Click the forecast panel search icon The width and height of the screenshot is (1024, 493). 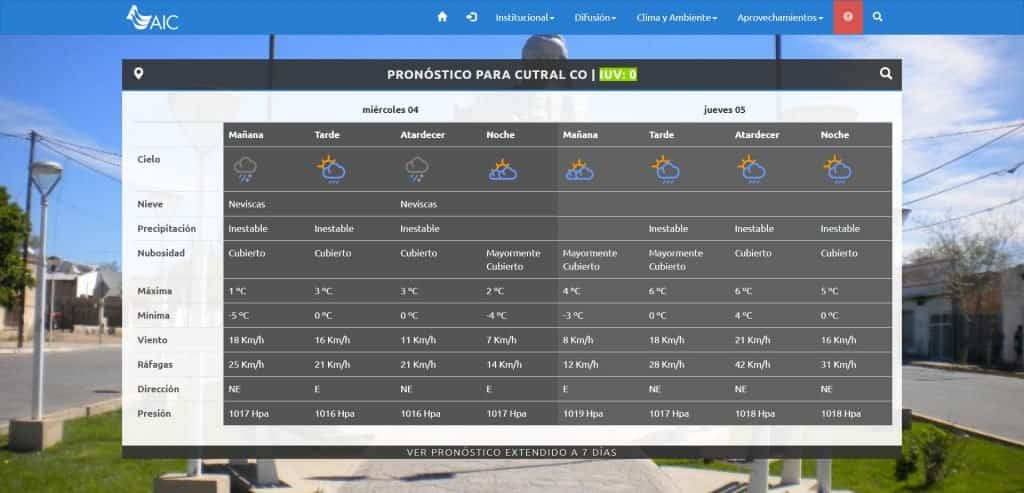coord(885,74)
